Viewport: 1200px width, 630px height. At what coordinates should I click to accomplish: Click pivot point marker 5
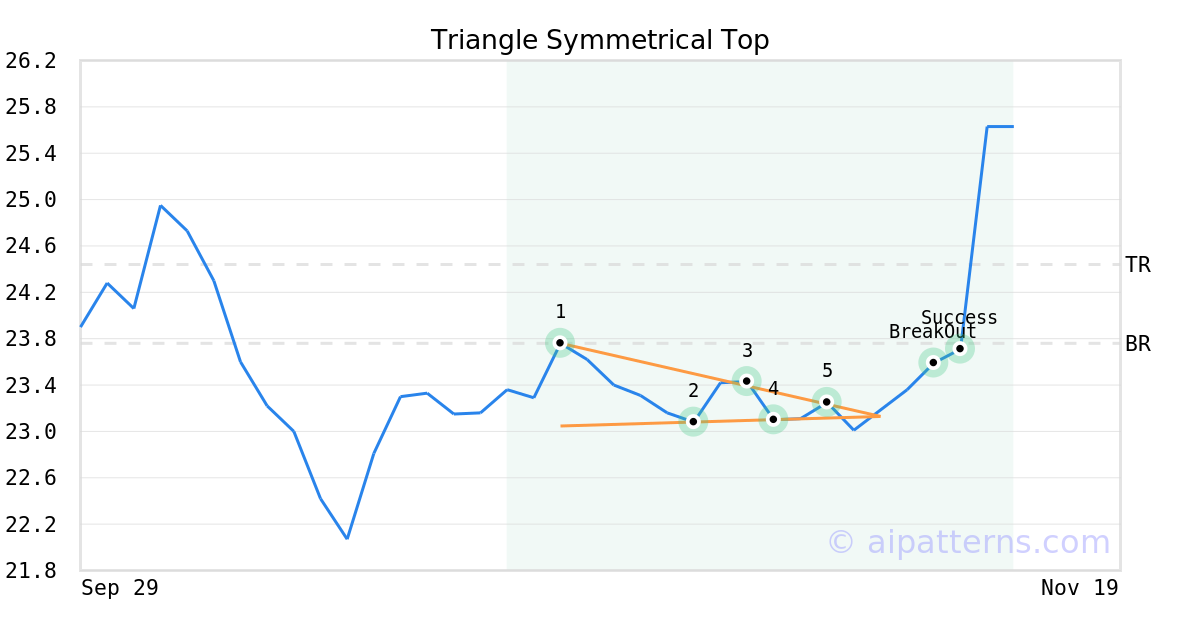(826, 402)
